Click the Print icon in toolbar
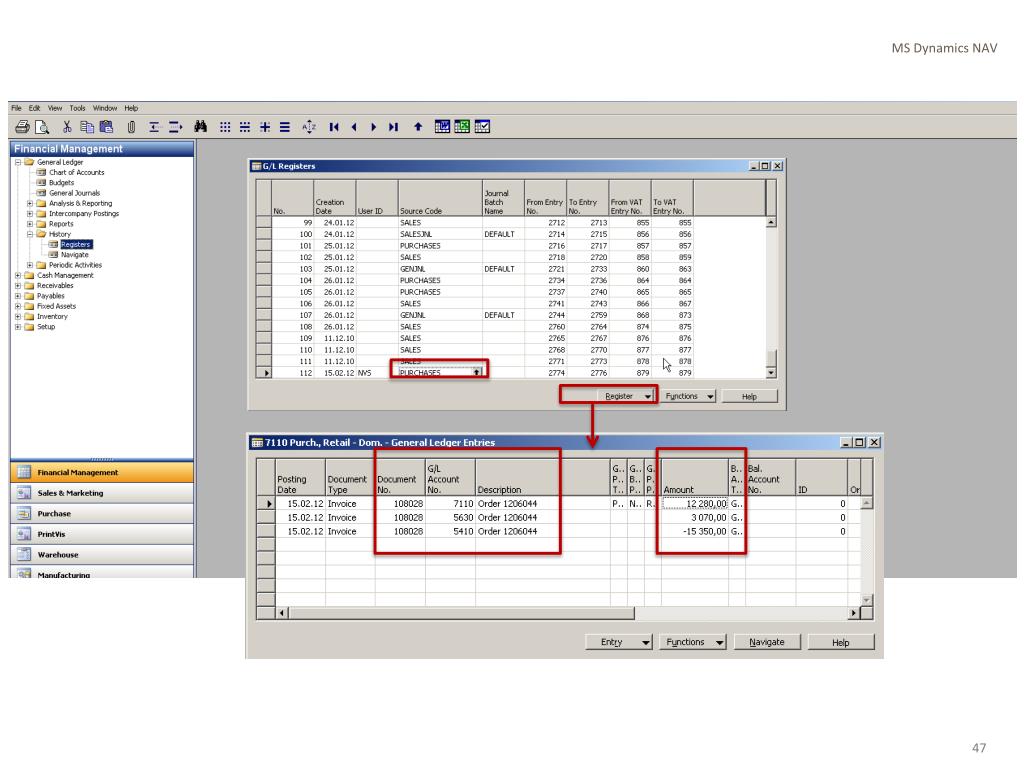 (20, 127)
